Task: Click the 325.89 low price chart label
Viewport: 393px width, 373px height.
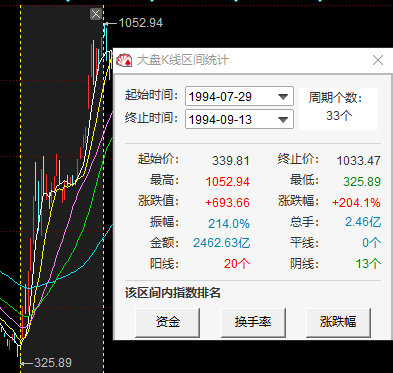Action: [x=53, y=363]
